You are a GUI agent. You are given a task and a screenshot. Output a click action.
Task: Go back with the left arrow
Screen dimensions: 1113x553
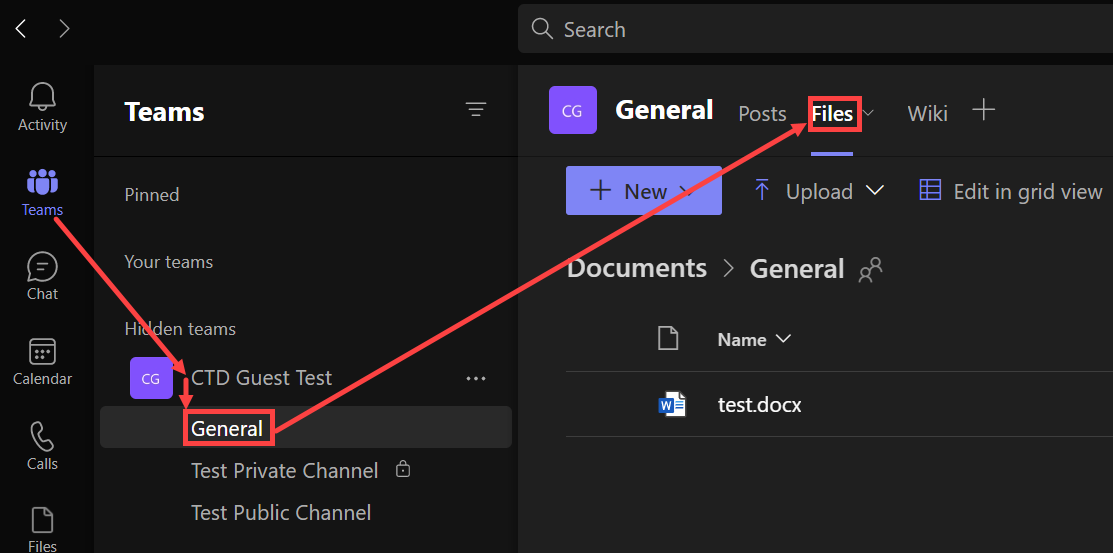(x=21, y=28)
